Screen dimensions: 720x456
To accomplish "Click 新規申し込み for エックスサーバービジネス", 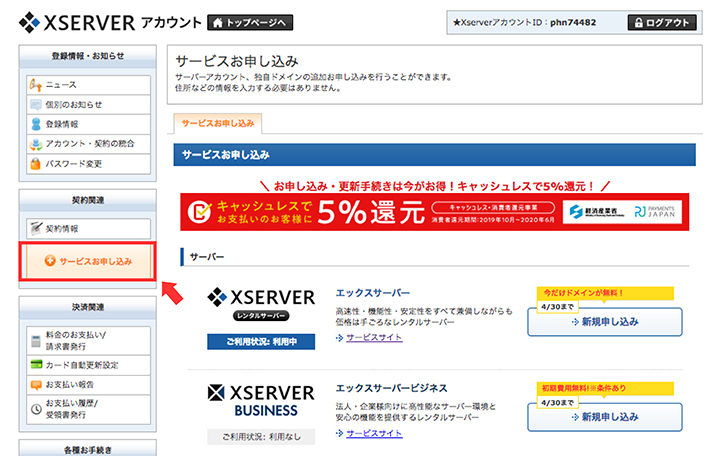I will (x=605, y=417).
